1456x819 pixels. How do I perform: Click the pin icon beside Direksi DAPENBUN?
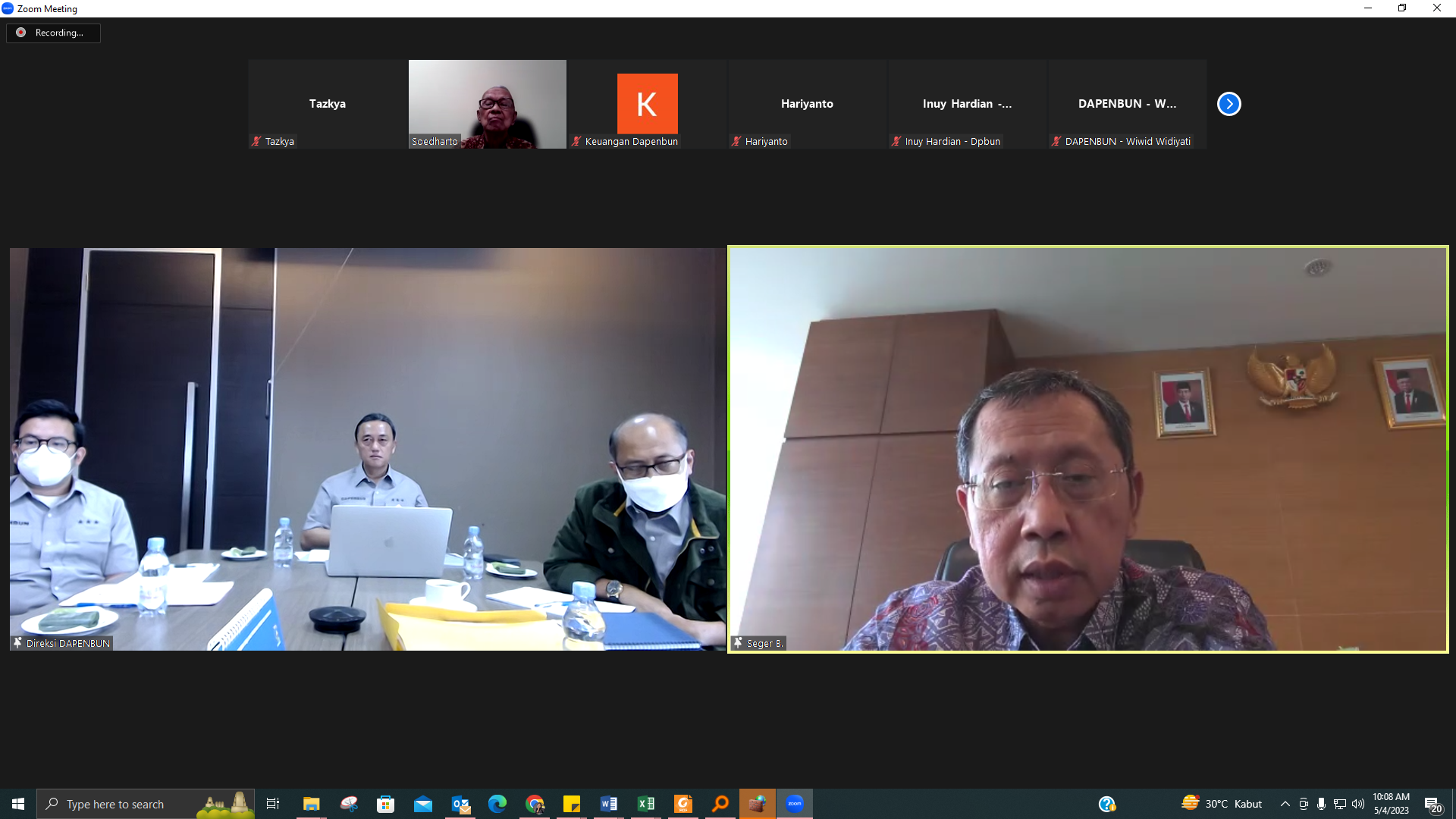click(x=17, y=643)
